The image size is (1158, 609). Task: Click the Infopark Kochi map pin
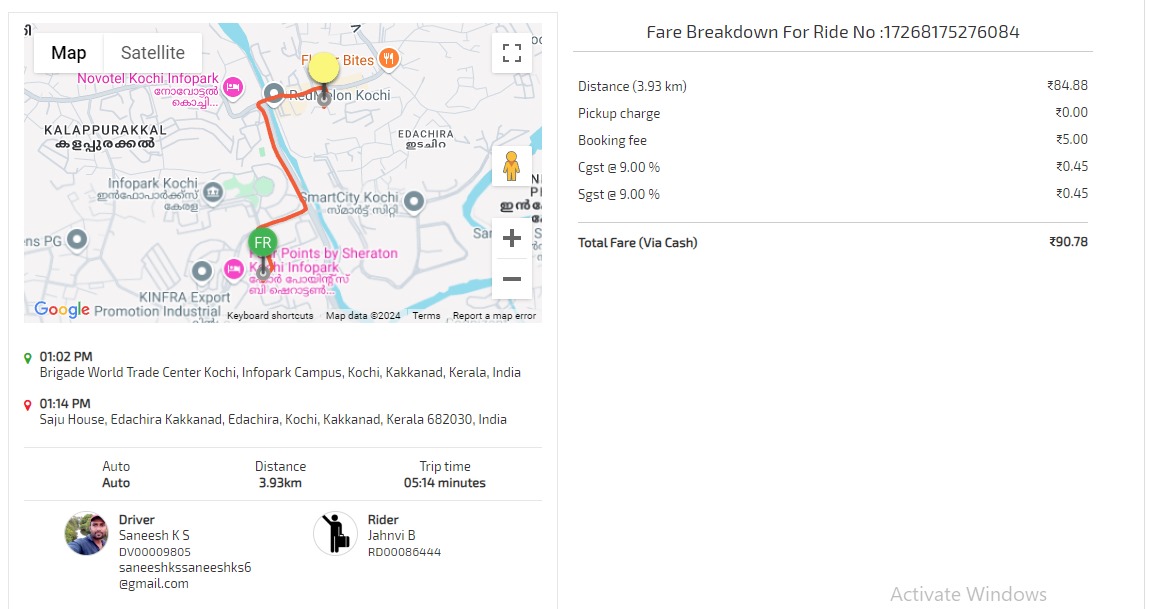click(212, 190)
